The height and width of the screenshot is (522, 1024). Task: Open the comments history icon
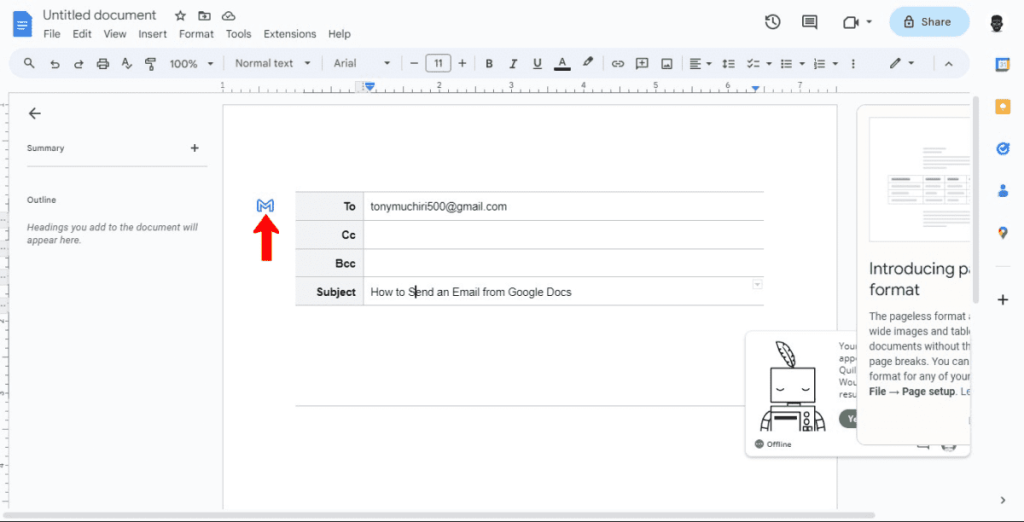pyautogui.click(x=810, y=22)
